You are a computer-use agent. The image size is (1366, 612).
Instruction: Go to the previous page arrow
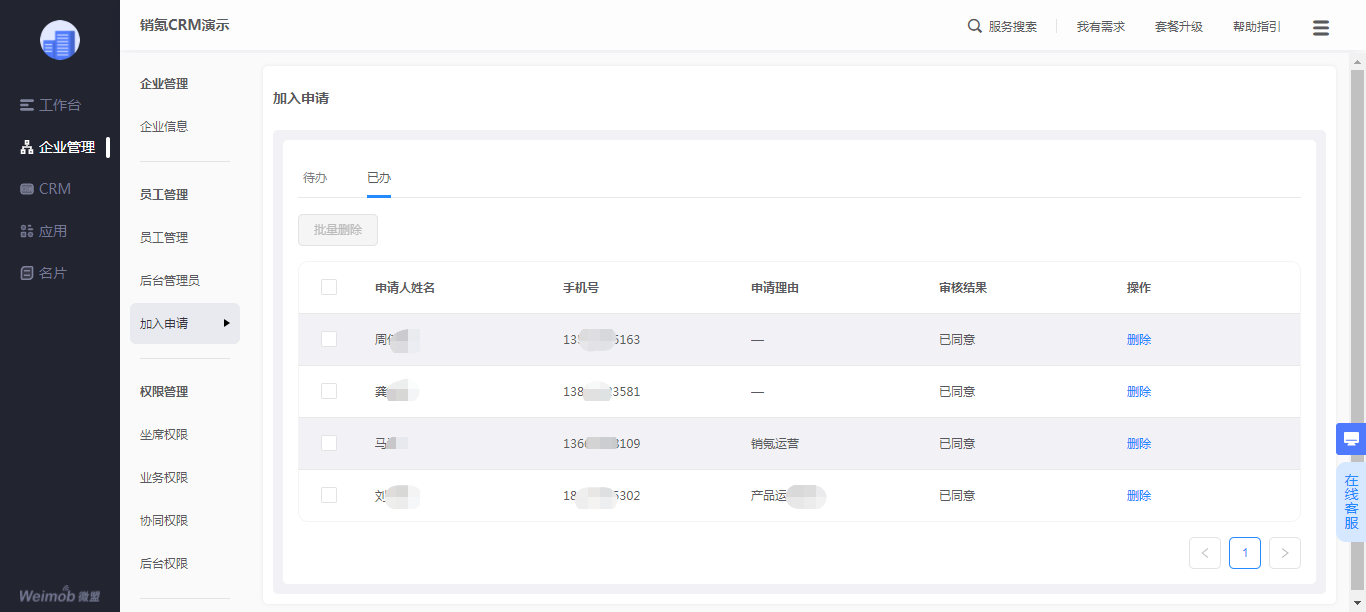(1205, 553)
